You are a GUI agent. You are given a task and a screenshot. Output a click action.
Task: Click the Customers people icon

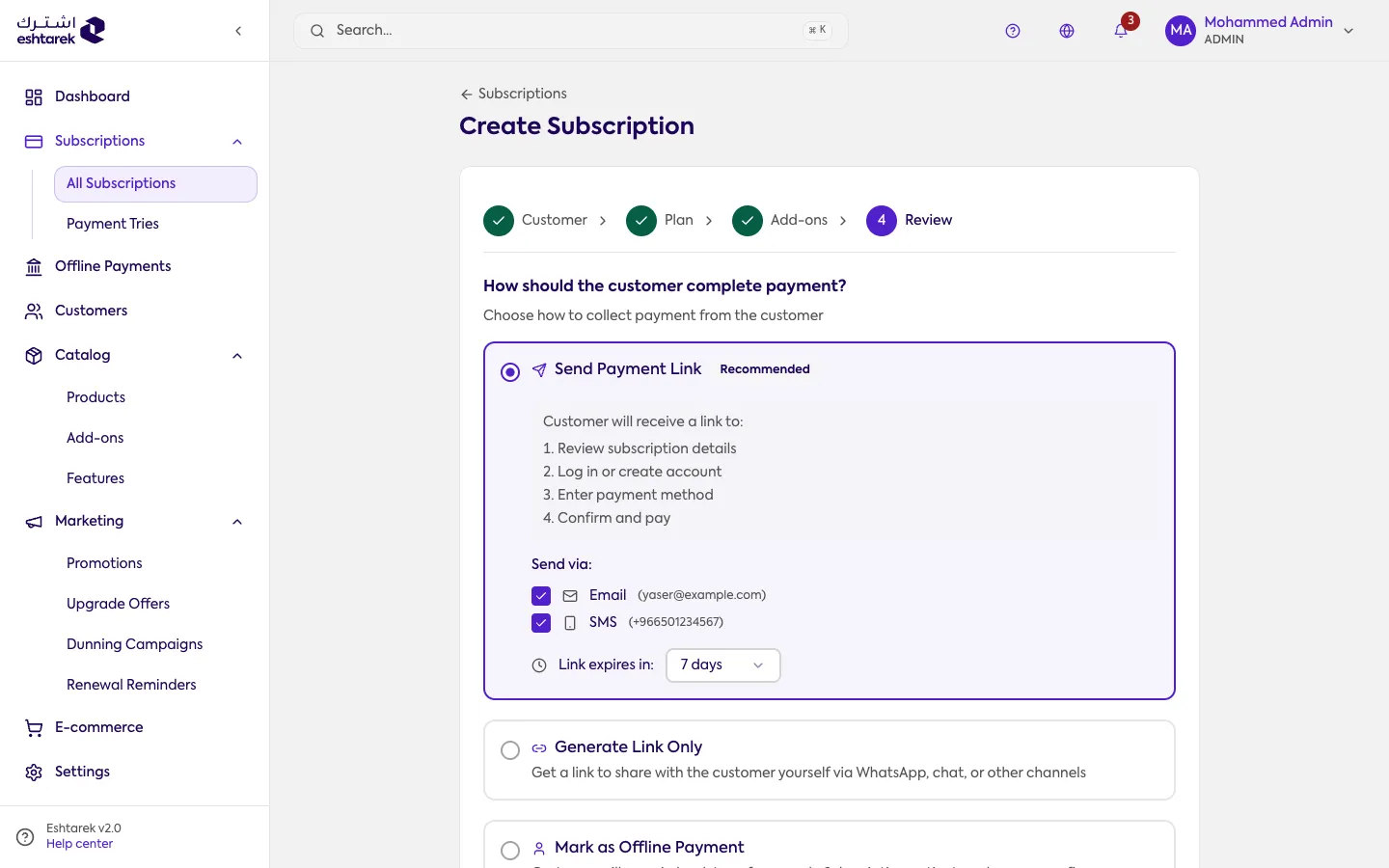pyautogui.click(x=34, y=311)
